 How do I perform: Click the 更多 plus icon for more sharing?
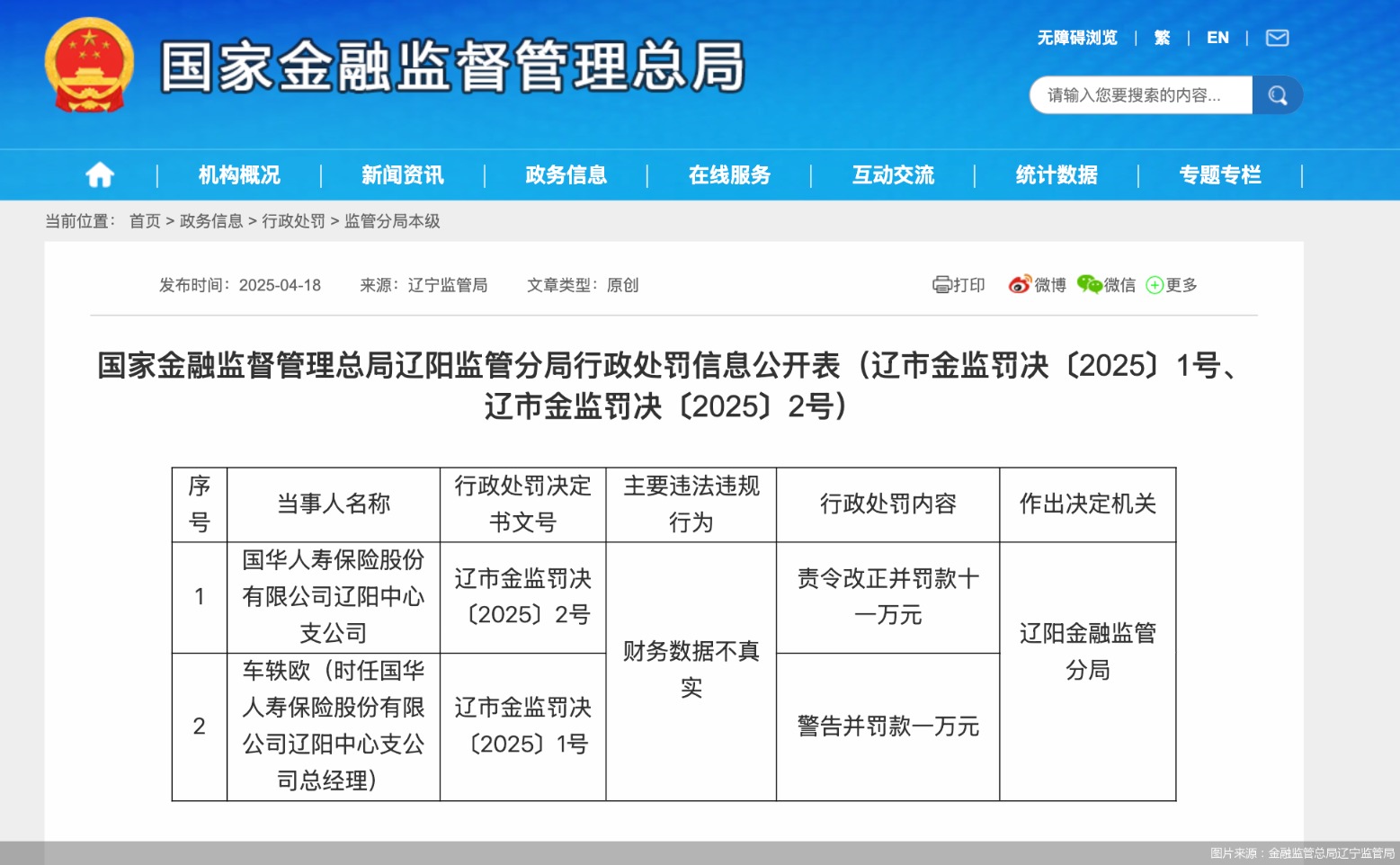(x=1154, y=285)
